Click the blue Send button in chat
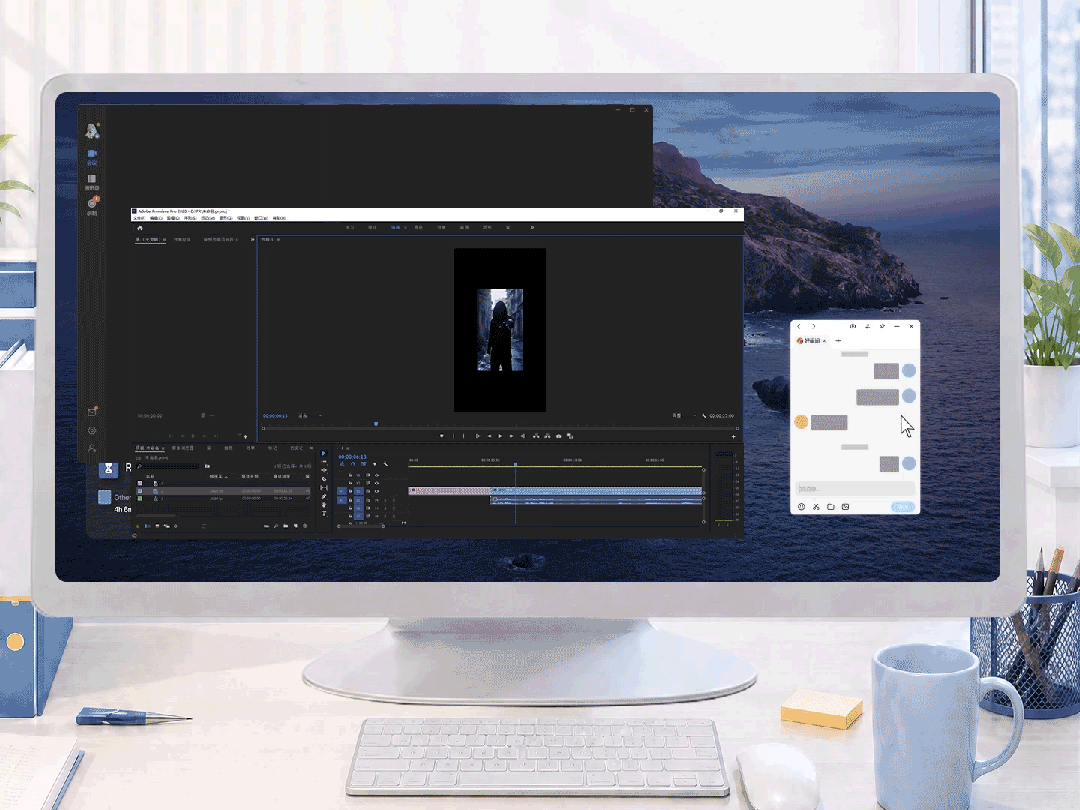Screen dimensions: 1080x810 click(x=903, y=507)
